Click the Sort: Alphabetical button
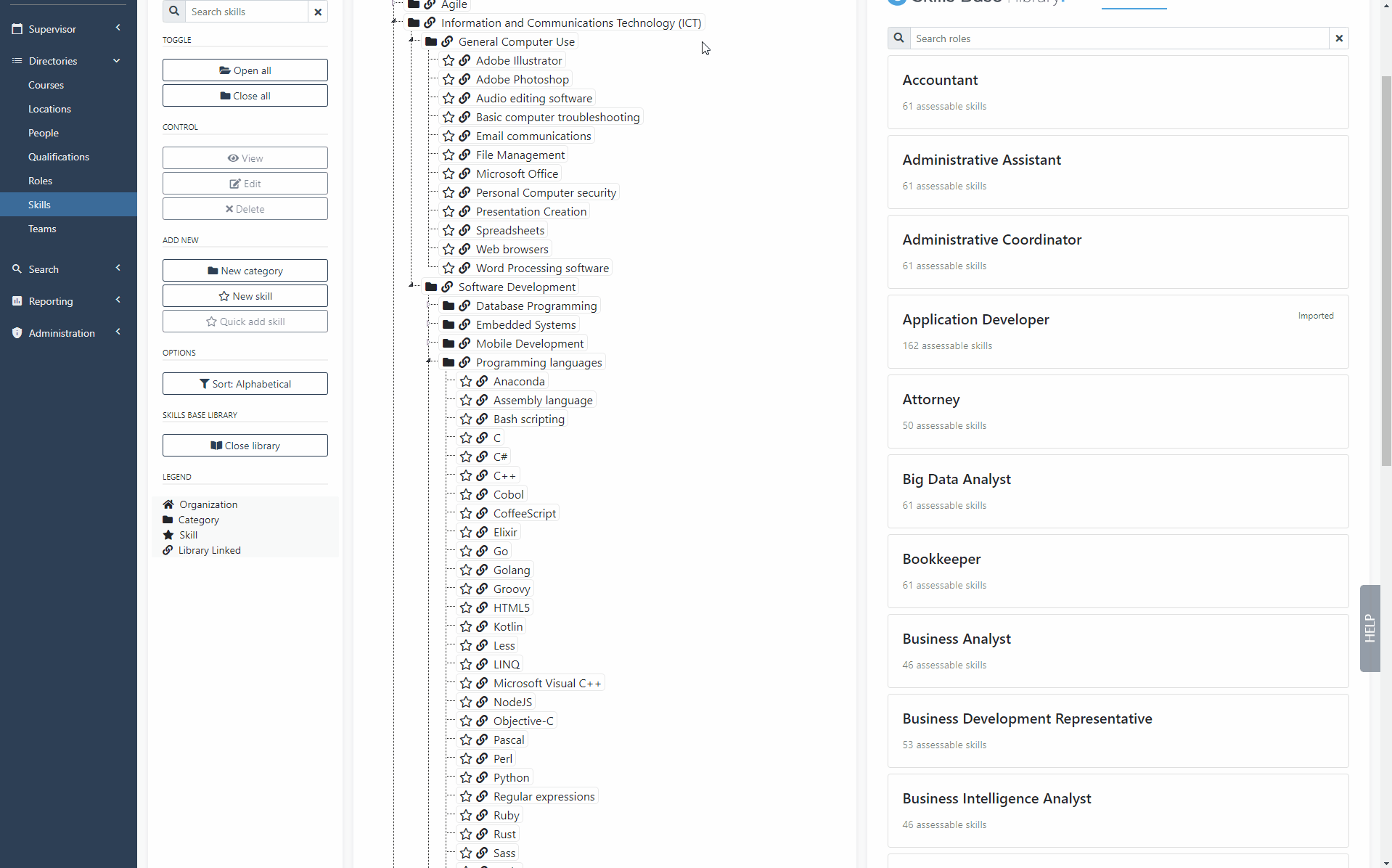The image size is (1392, 868). tap(245, 384)
